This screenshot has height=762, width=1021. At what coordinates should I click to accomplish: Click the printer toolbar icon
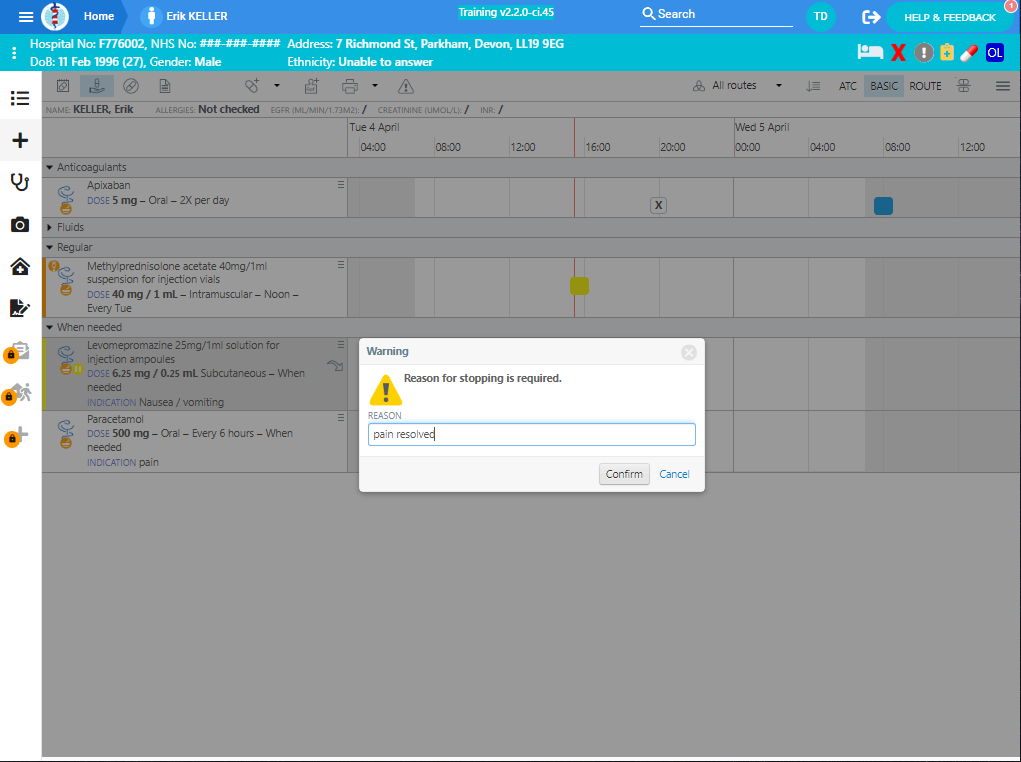pyautogui.click(x=350, y=86)
